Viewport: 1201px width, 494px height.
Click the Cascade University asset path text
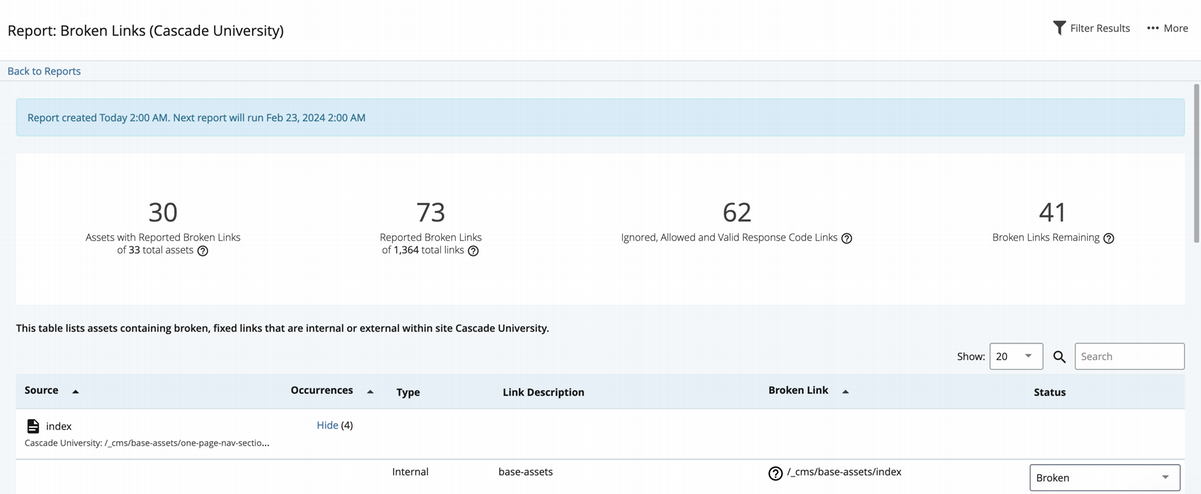pos(147,443)
